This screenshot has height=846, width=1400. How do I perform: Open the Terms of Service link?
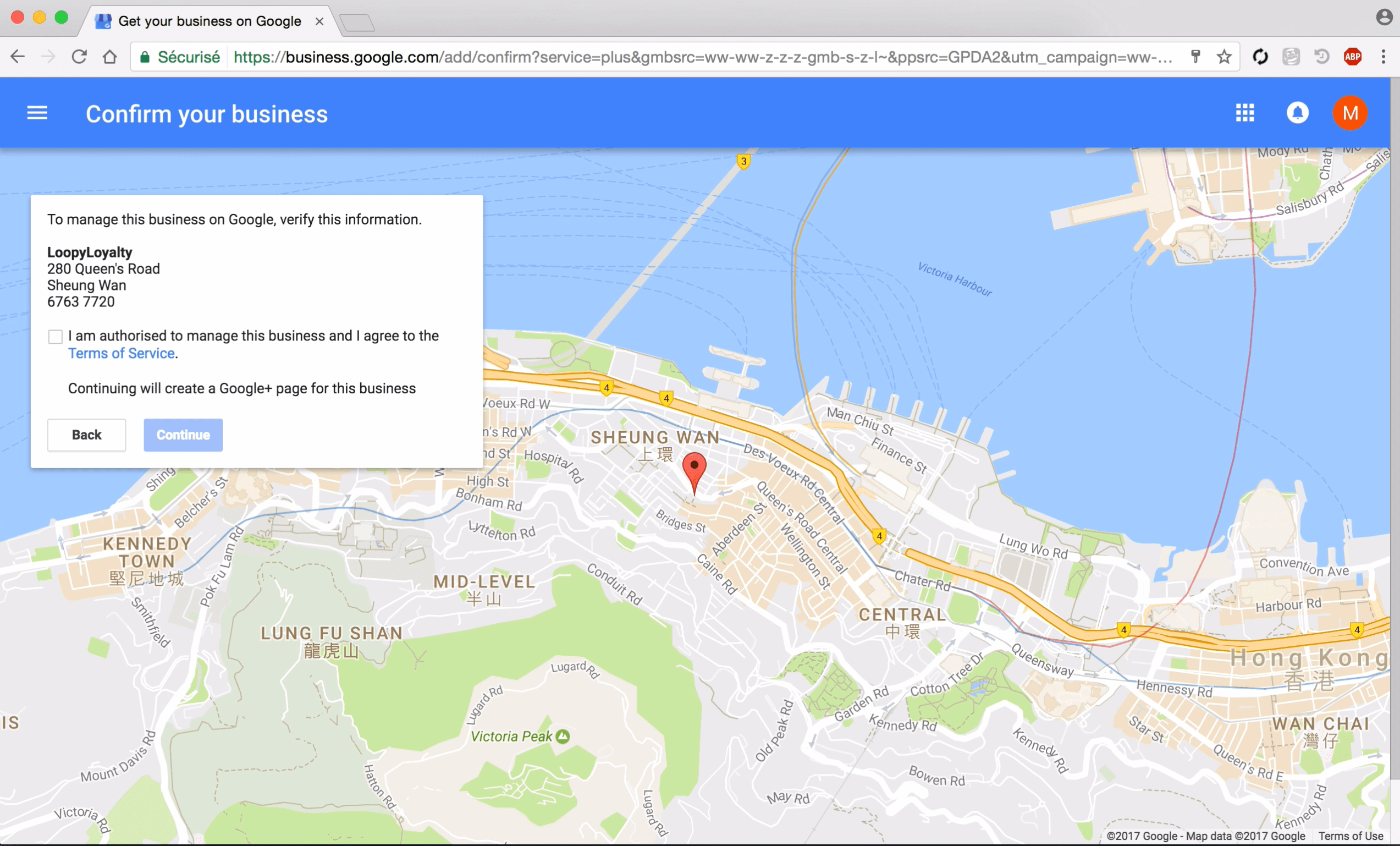point(121,354)
